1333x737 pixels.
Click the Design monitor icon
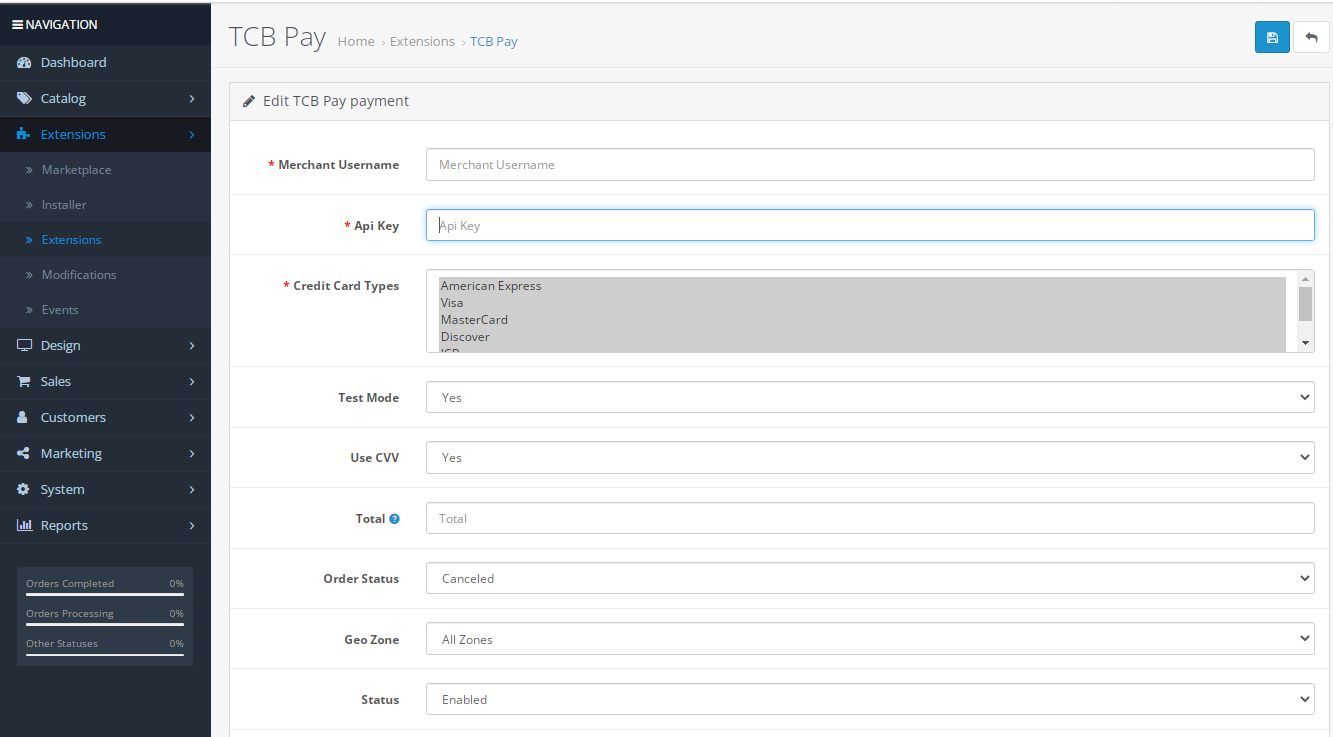click(24, 345)
